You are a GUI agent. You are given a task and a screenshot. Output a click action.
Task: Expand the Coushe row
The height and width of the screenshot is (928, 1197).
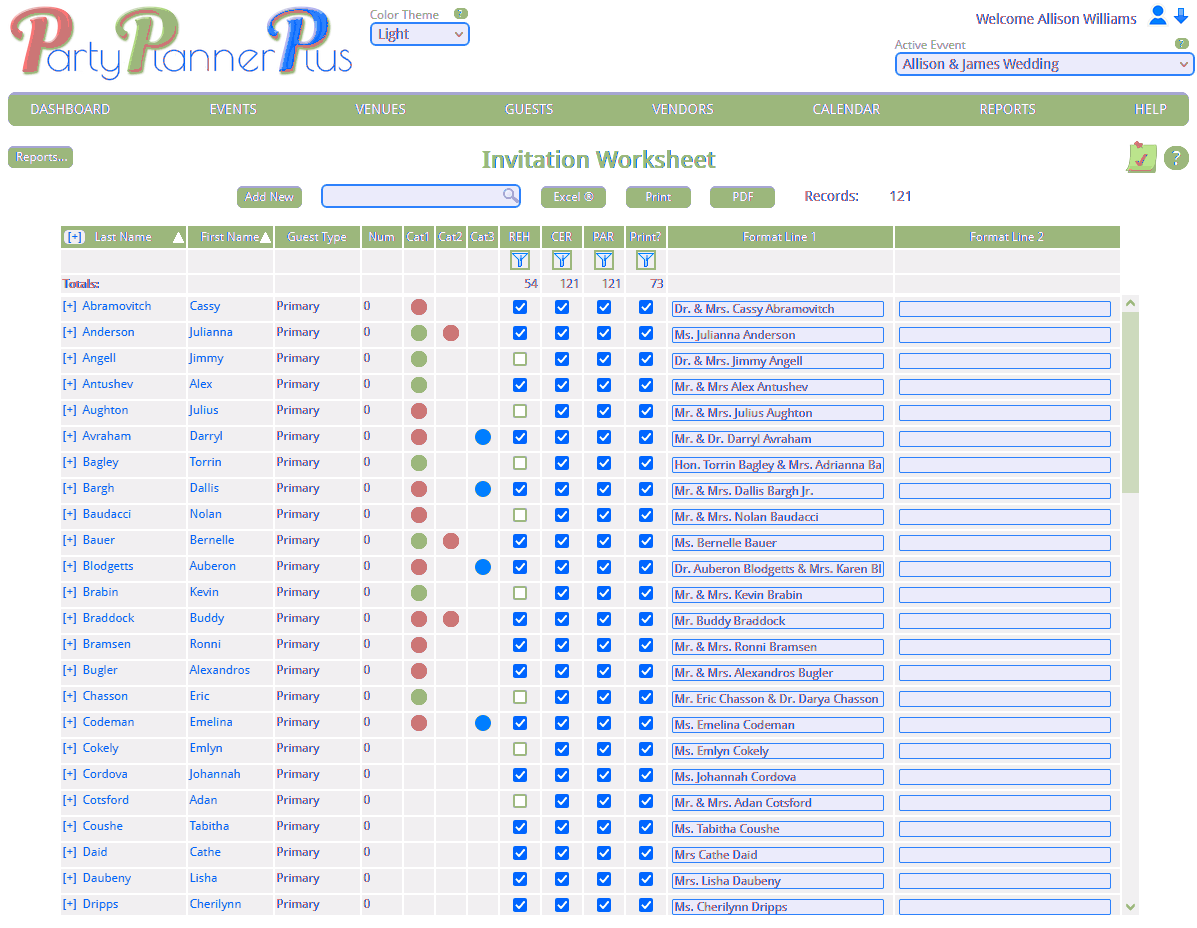(x=69, y=826)
